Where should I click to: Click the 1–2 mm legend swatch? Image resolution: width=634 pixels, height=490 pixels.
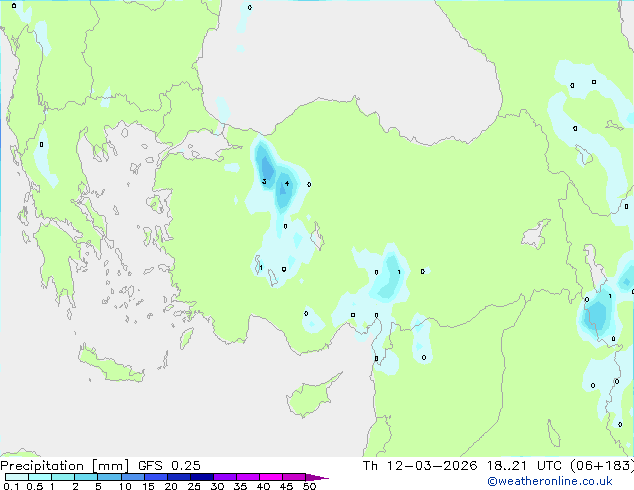pos(63,477)
